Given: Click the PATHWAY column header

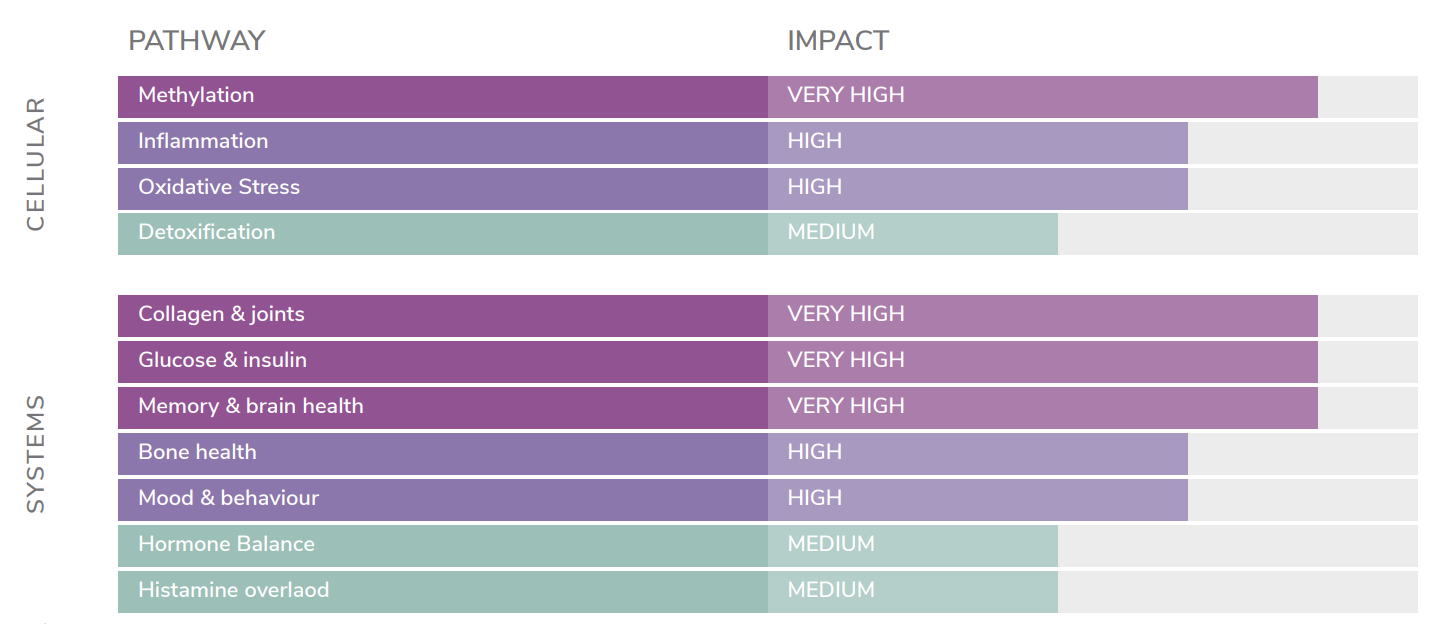Looking at the screenshot, I should point(197,41).
